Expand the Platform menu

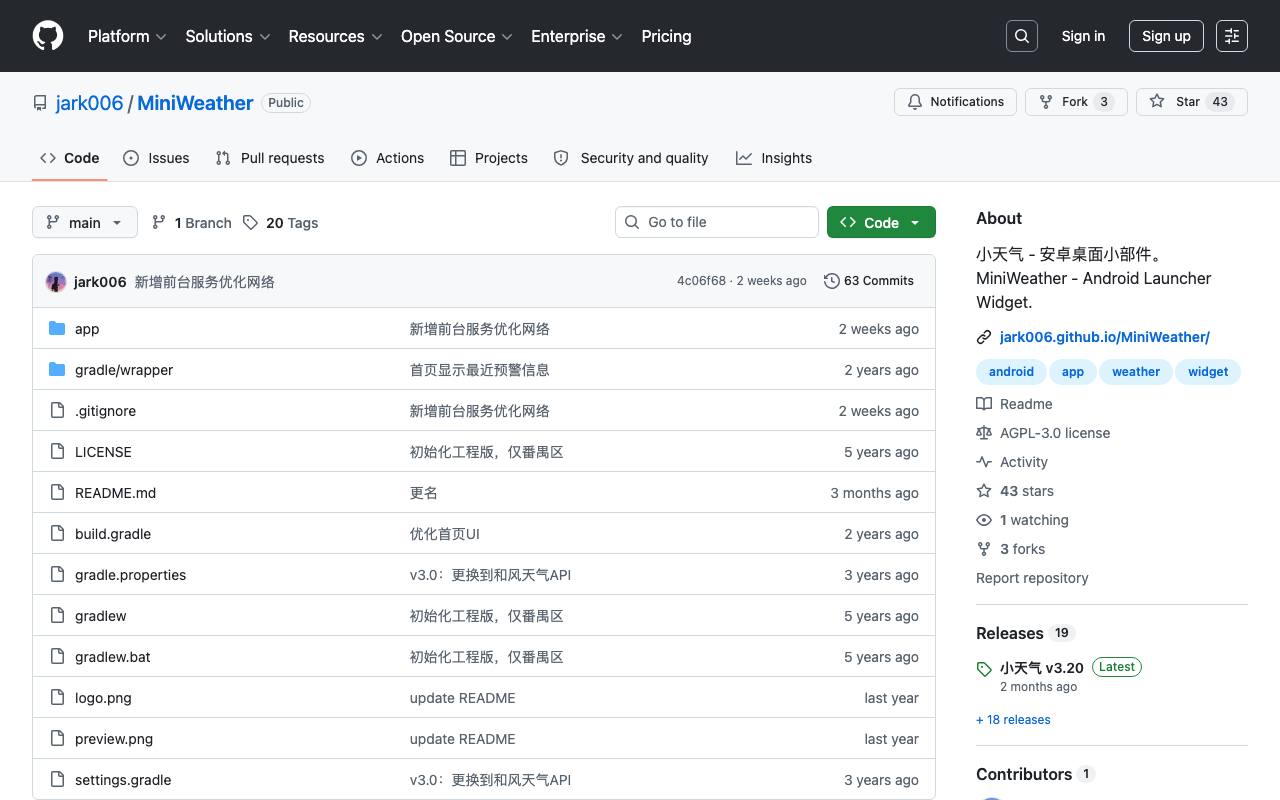point(127,36)
